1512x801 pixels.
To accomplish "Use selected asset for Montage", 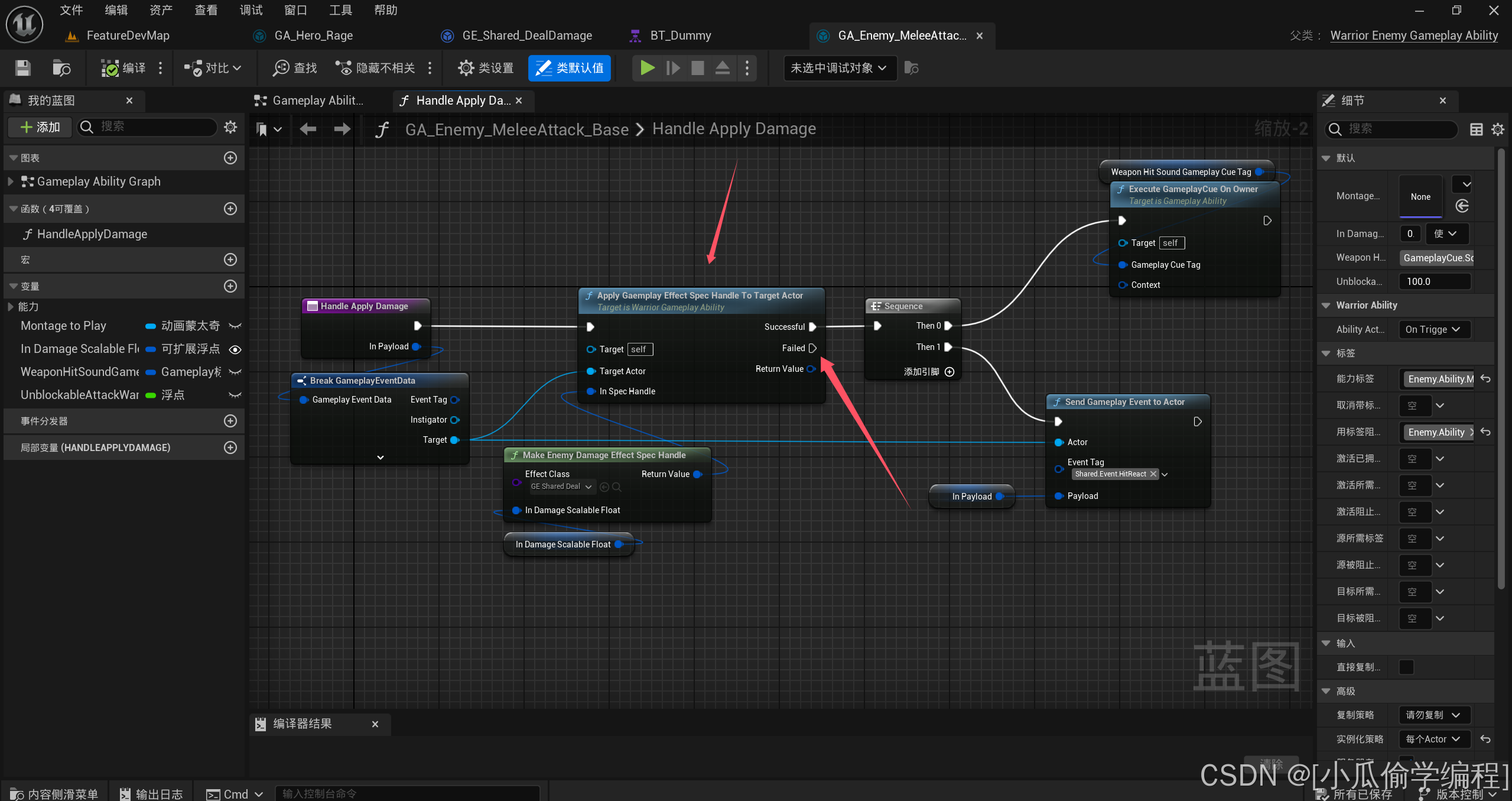I will point(1462,206).
